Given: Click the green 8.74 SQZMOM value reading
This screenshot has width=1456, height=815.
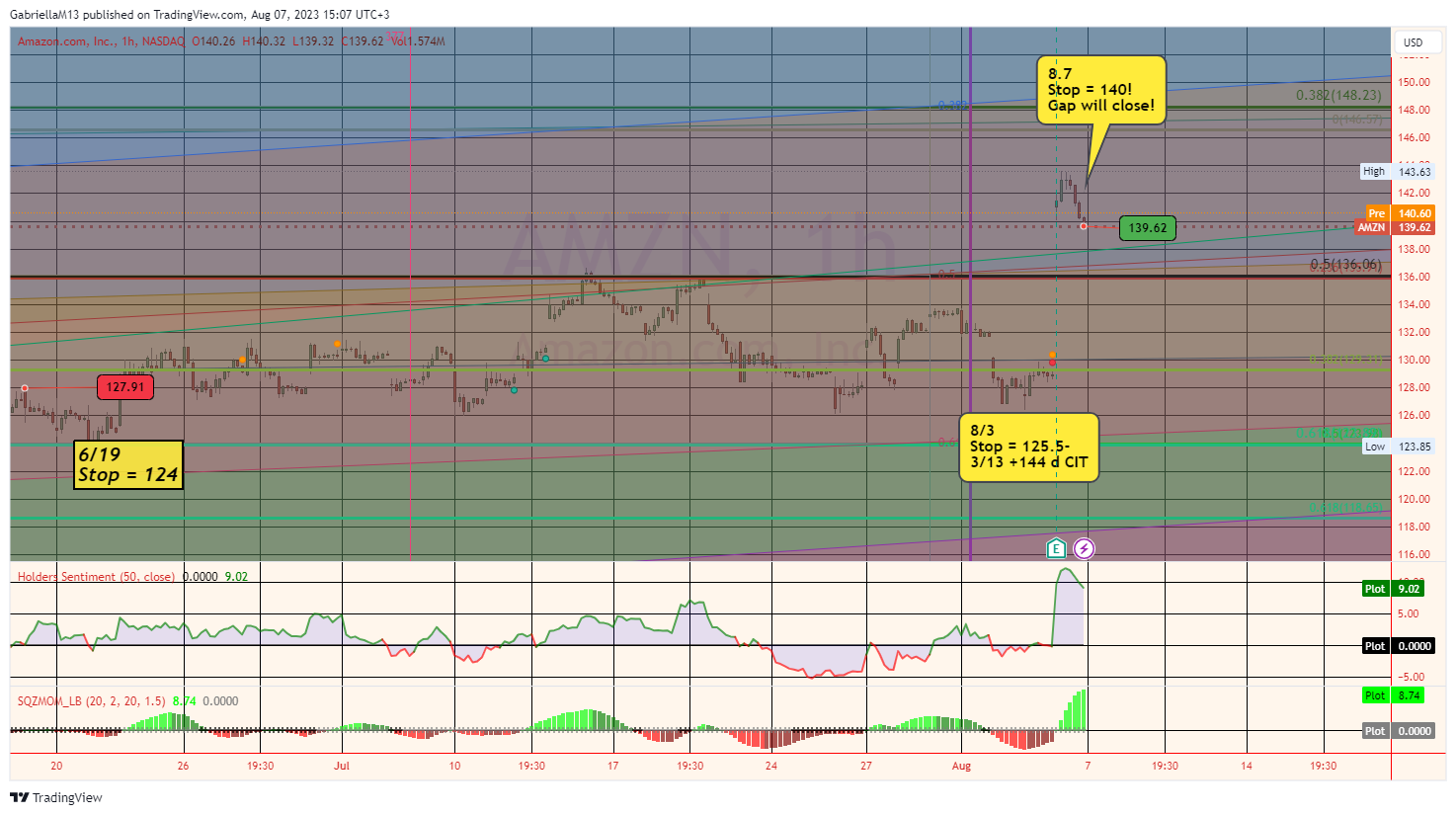Looking at the screenshot, I should coord(185,701).
